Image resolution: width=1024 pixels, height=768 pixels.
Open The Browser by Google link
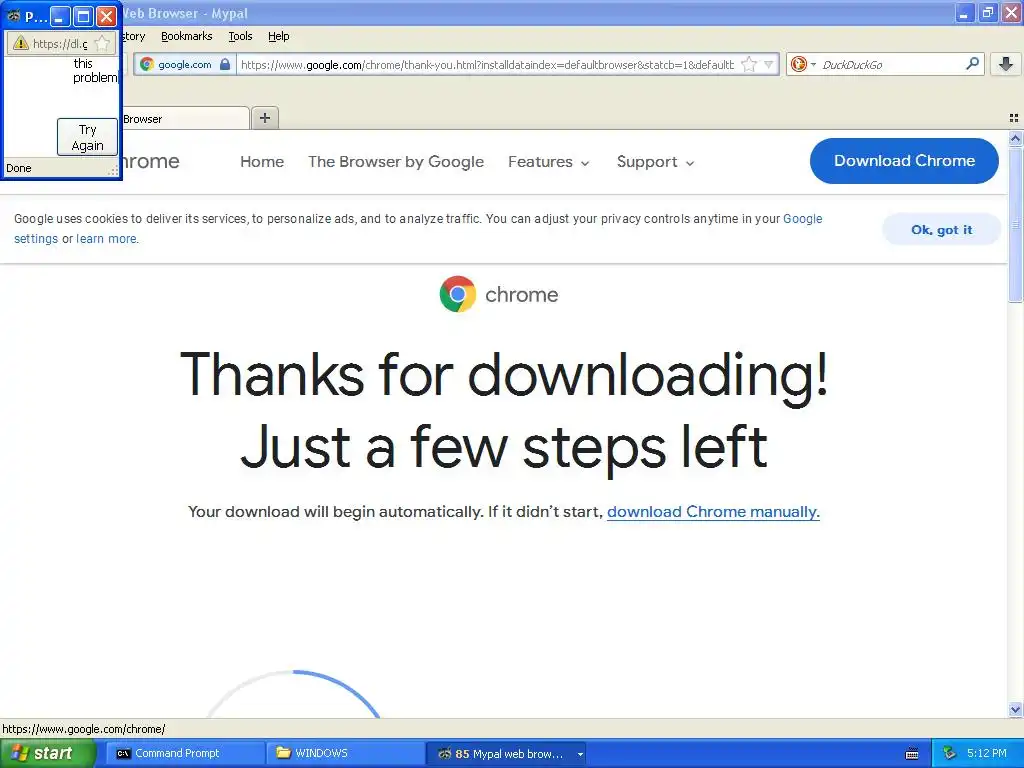(x=396, y=162)
